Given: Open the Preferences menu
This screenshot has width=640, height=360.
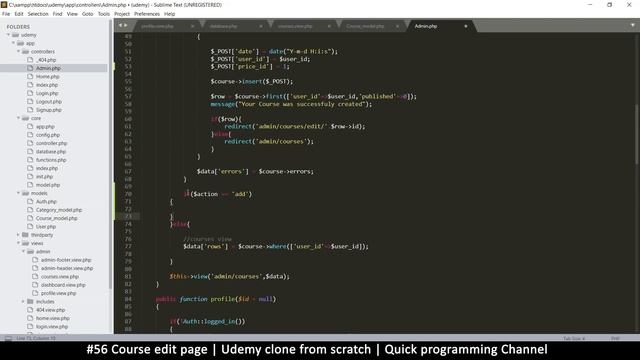Looking at the screenshot, I should tap(147, 14).
